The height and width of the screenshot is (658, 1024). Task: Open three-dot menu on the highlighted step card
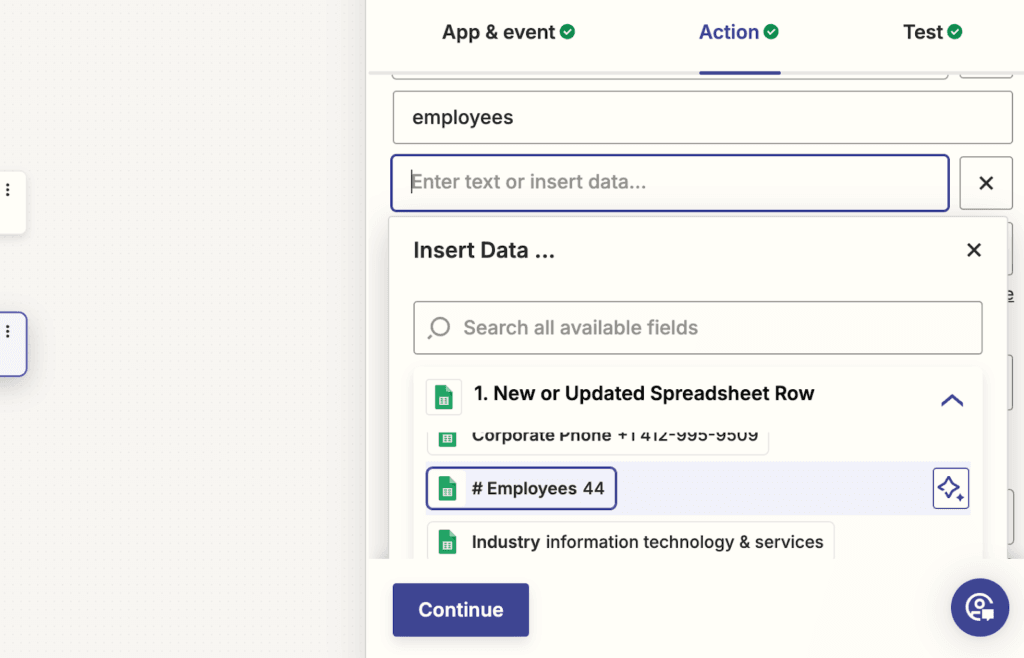tap(8, 332)
